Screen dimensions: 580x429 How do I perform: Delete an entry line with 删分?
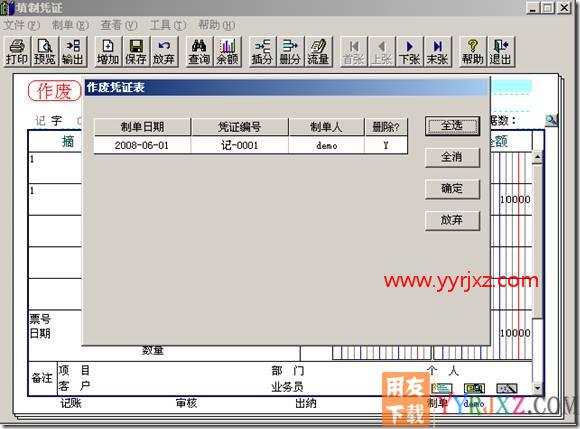point(290,52)
